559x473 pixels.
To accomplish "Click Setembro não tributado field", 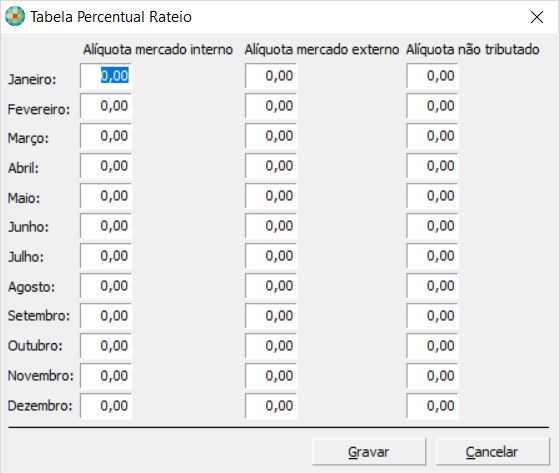I will coord(432,315).
